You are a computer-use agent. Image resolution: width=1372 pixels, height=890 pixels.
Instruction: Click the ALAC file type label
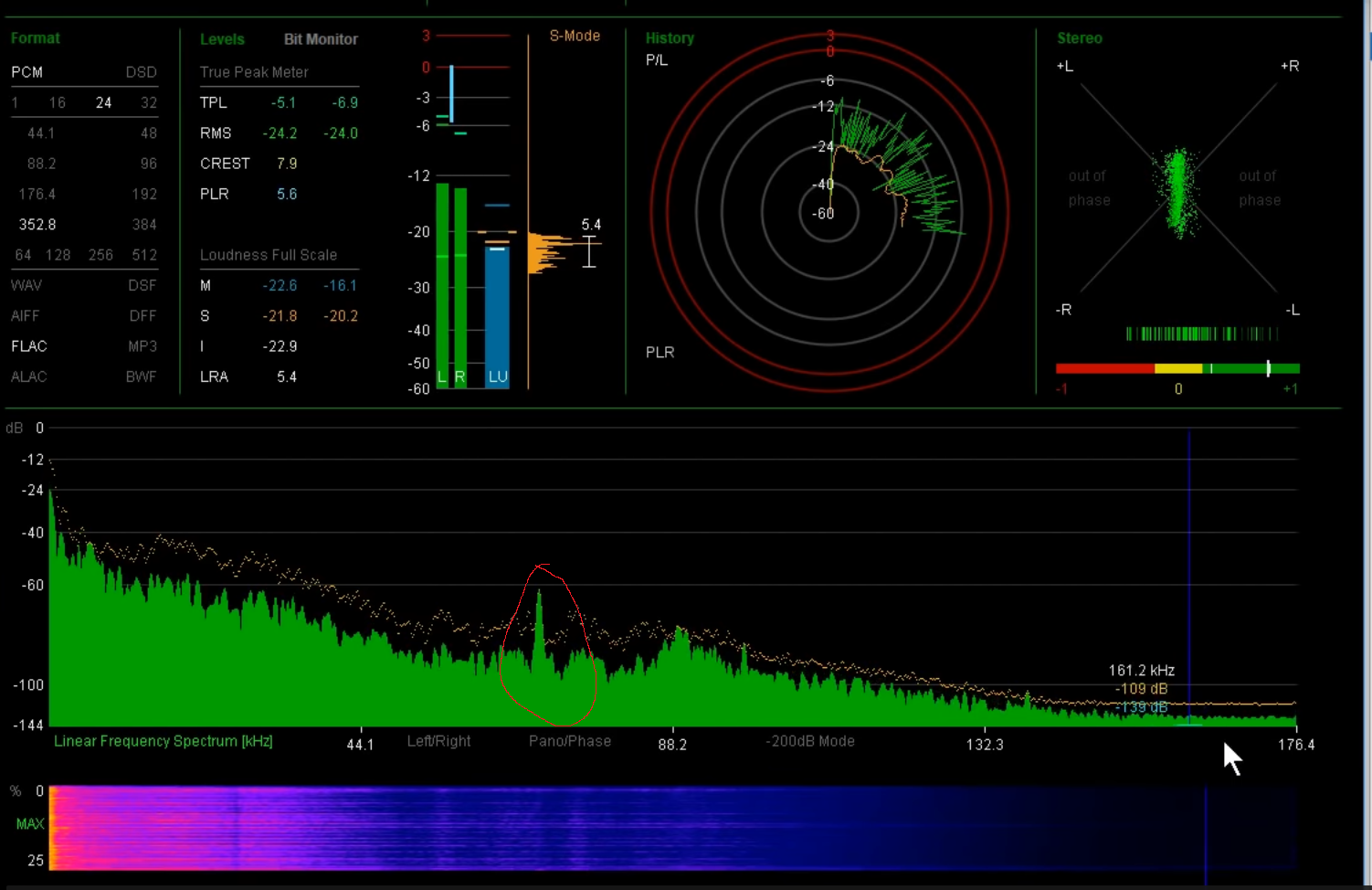28,376
